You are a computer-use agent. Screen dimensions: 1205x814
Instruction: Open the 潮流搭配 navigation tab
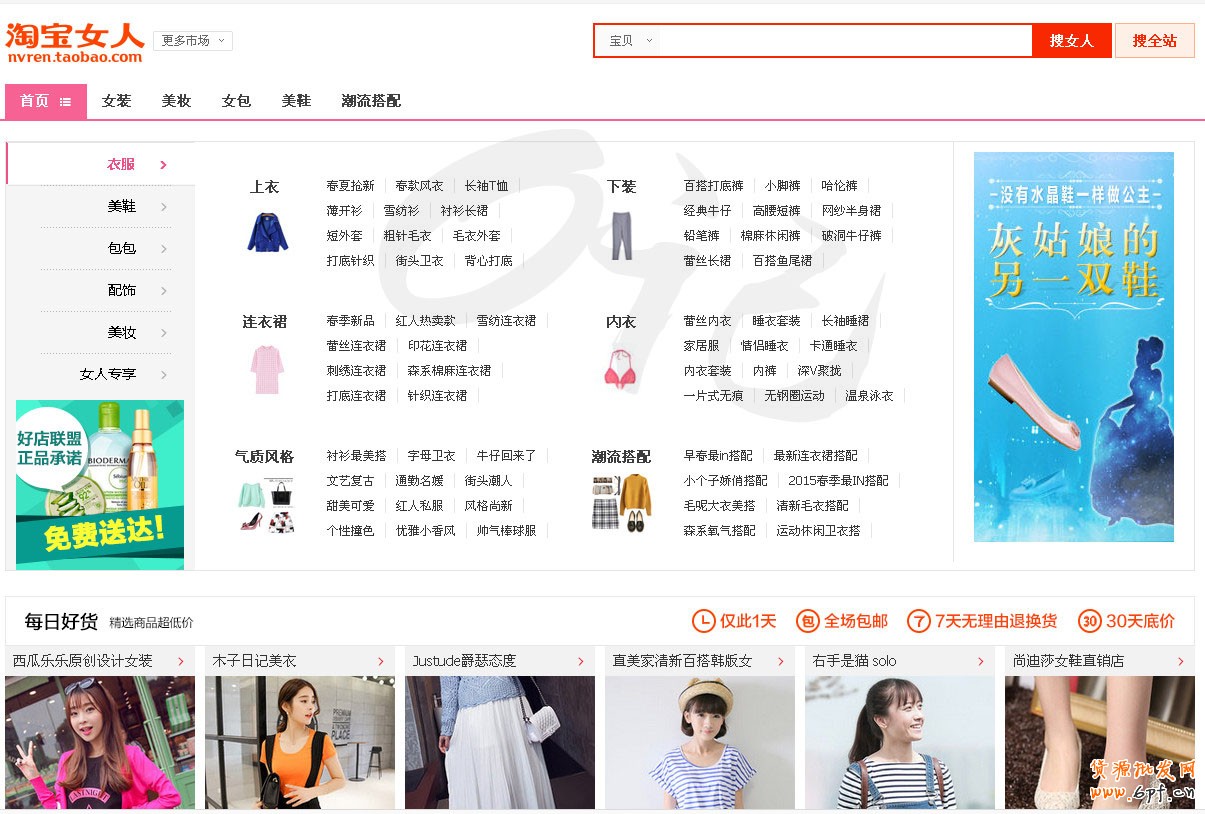click(x=370, y=101)
